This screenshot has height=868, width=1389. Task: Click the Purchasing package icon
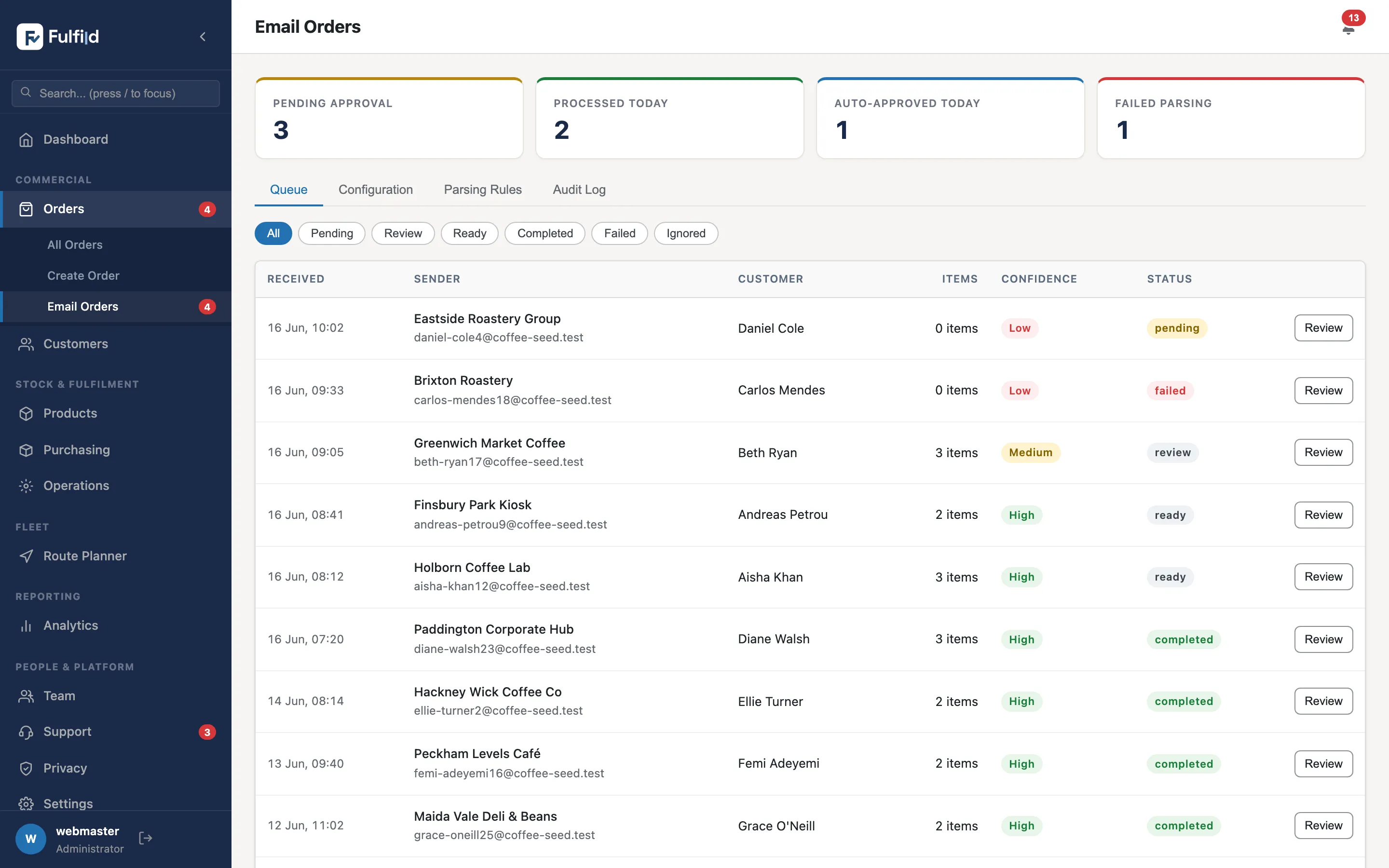(26, 450)
